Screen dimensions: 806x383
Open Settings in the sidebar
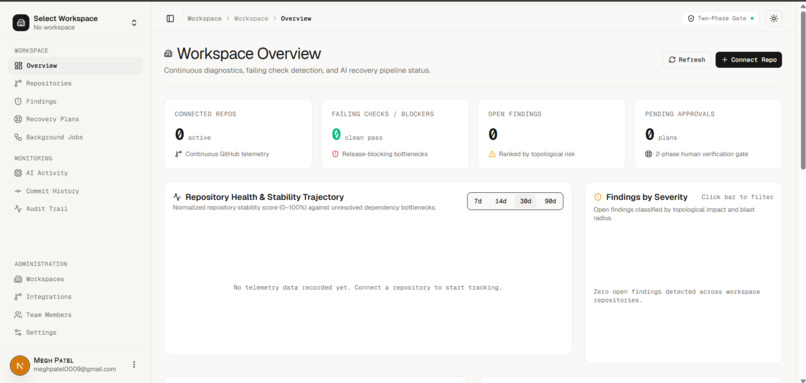(75, 333)
